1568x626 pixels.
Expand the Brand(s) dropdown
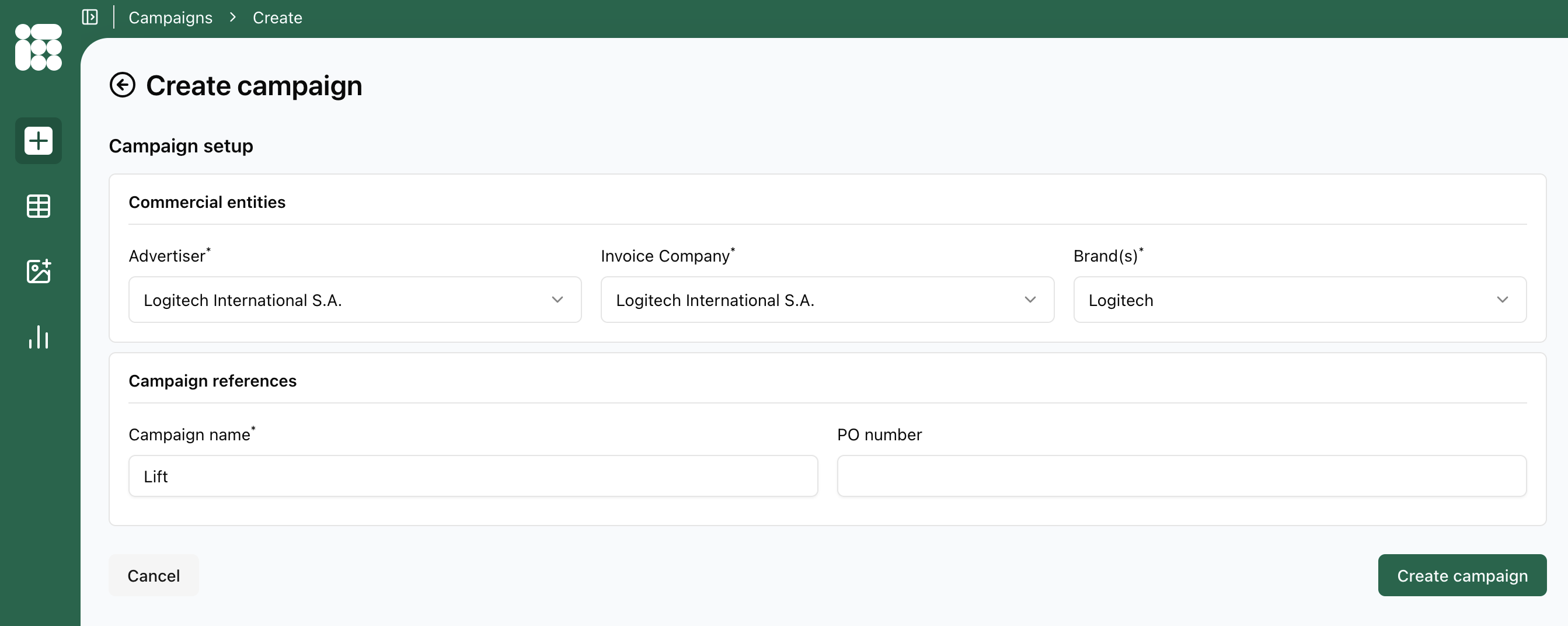point(1299,300)
